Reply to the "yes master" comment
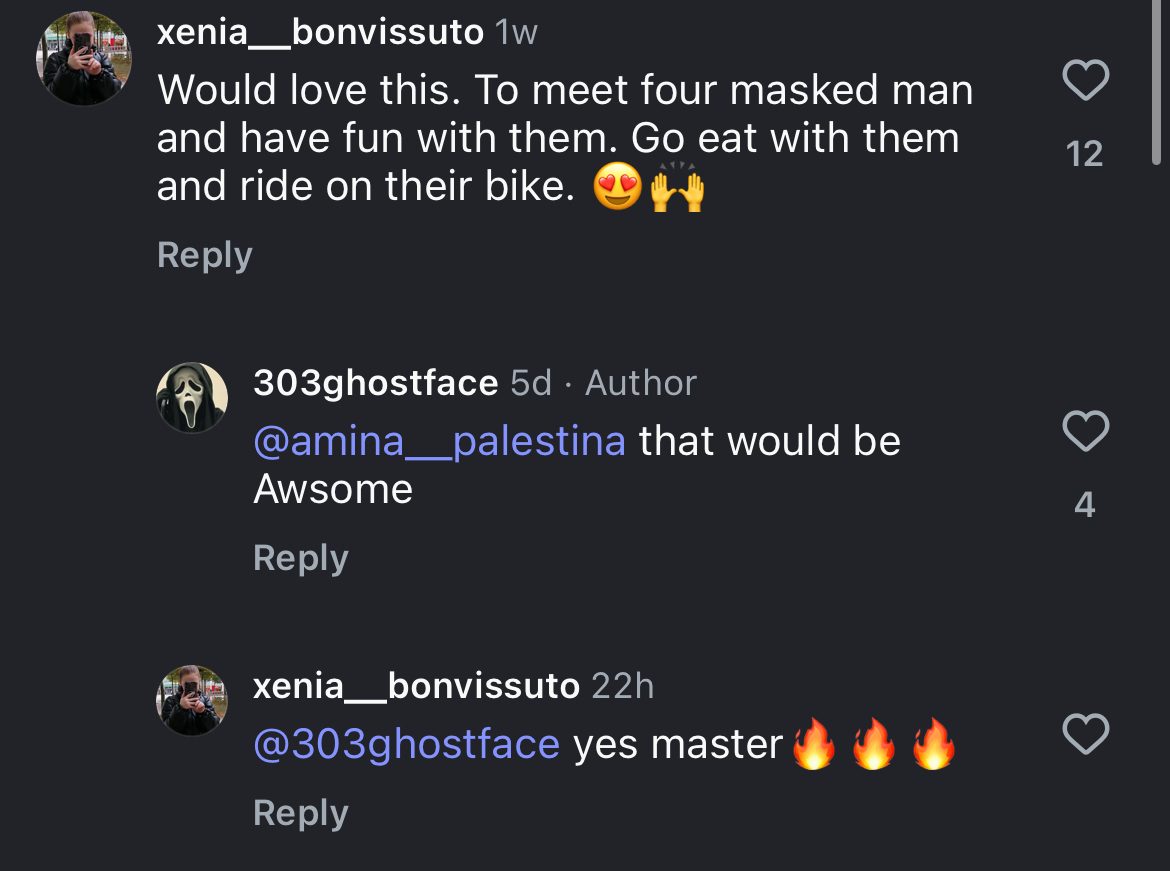 tap(300, 813)
